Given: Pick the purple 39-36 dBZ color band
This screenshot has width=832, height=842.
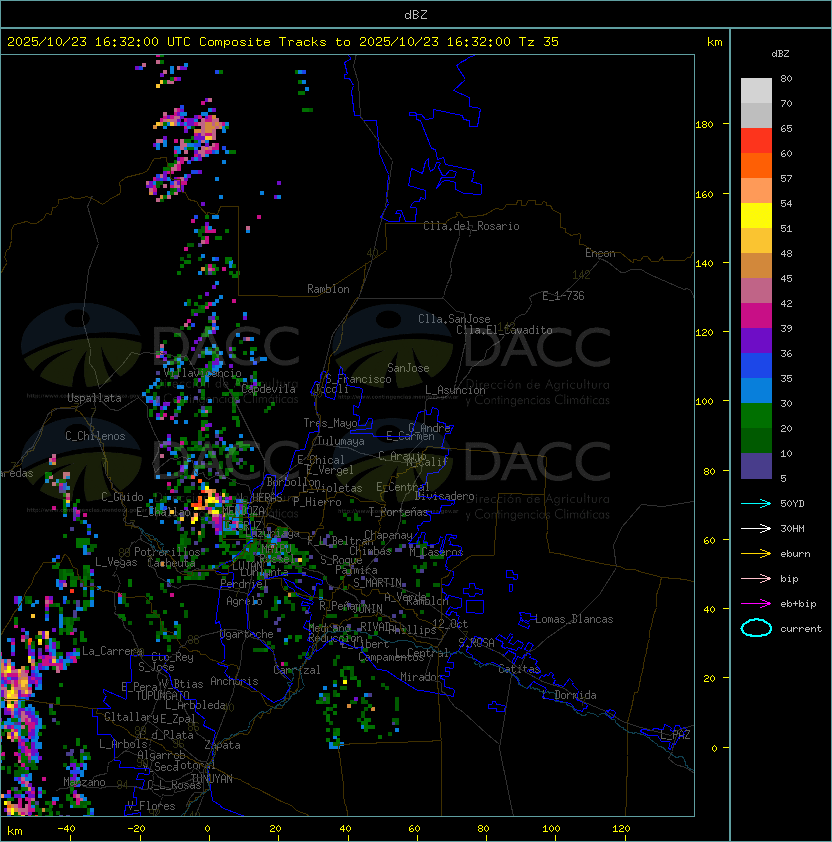Looking at the screenshot, I should (756, 340).
